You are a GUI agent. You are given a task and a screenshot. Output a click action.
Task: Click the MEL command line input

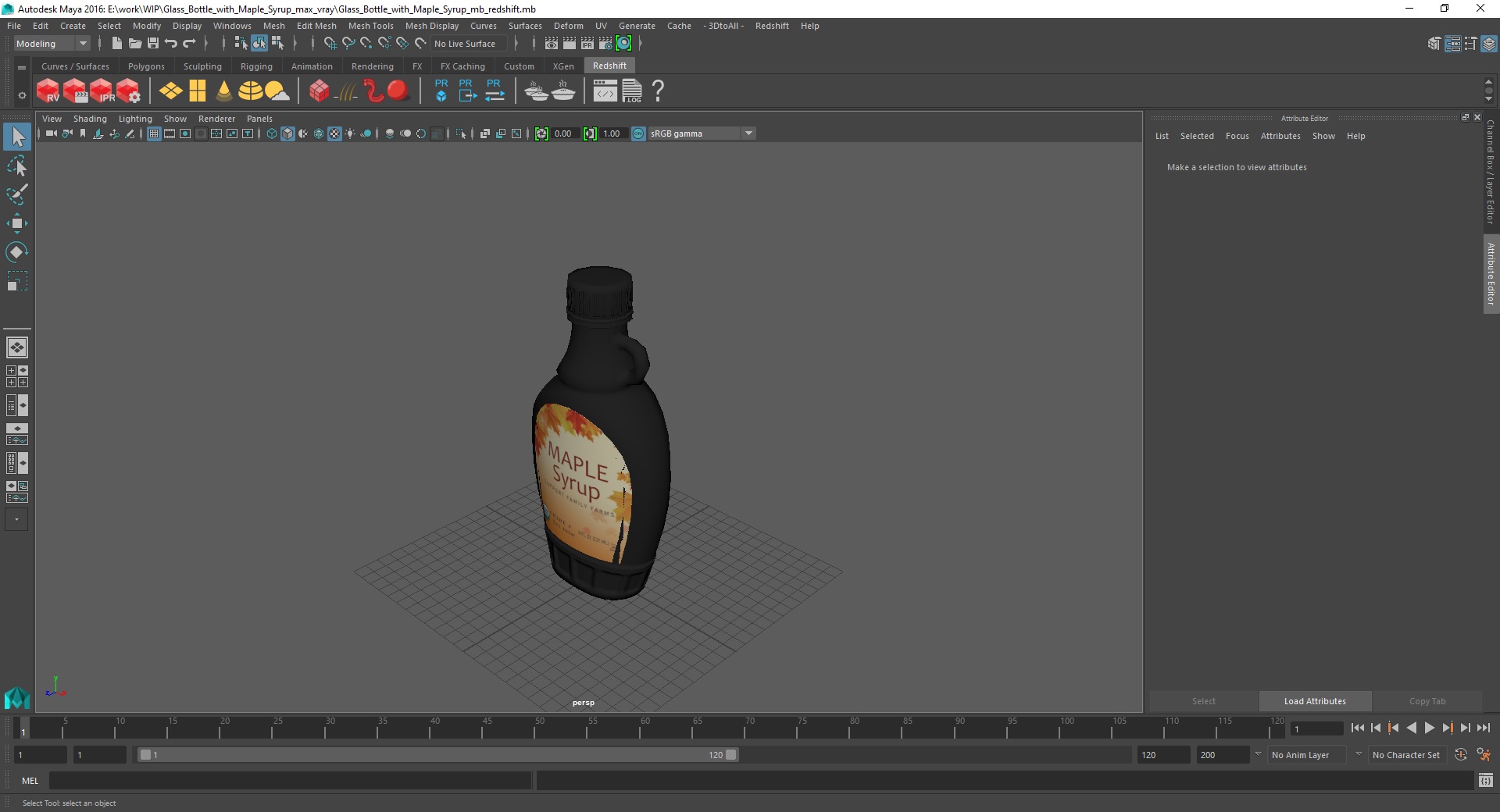click(291, 780)
